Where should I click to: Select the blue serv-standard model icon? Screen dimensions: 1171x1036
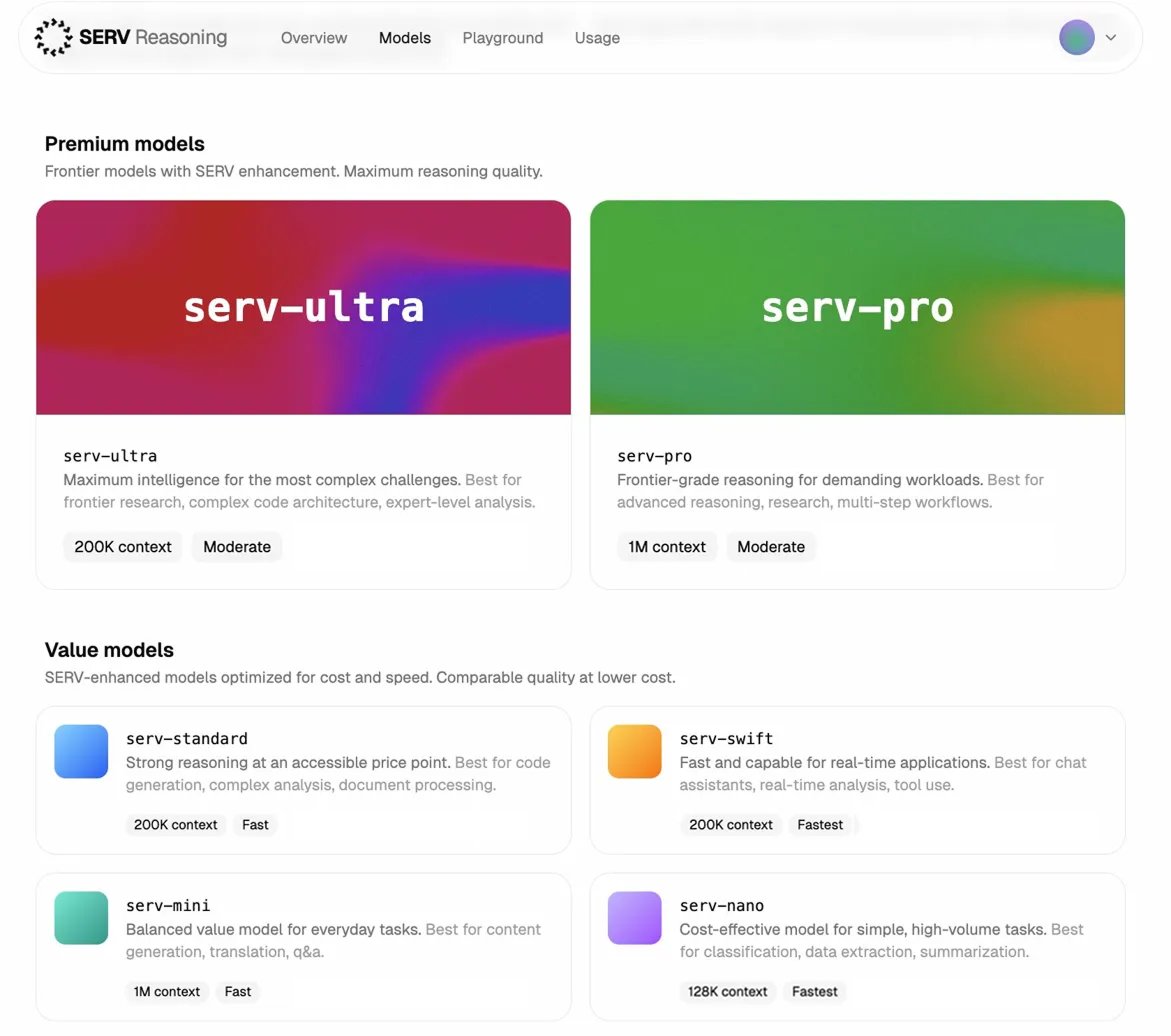point(80,751)
